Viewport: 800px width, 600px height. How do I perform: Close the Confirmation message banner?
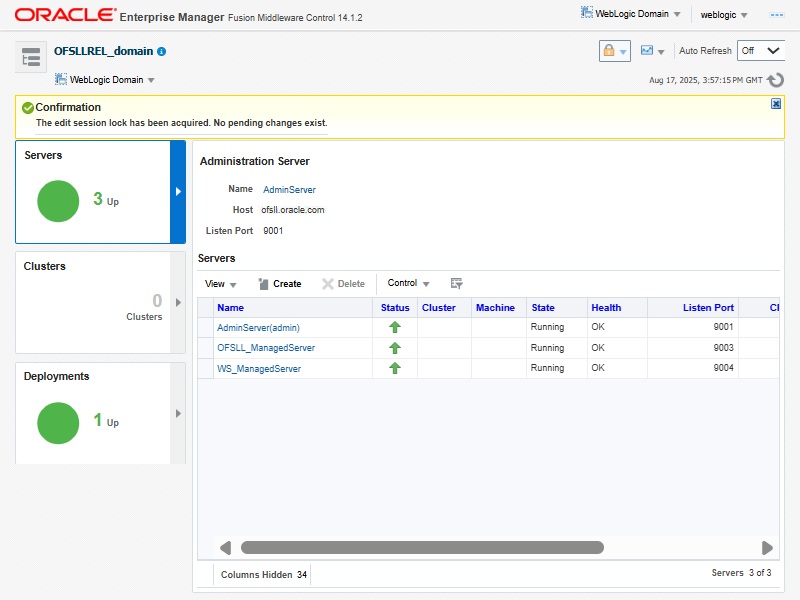[x=776, y=104]
